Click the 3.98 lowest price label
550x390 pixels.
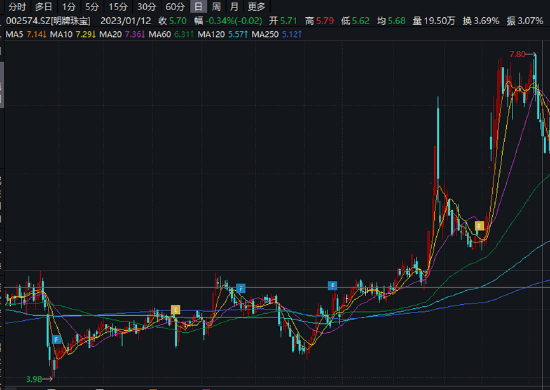34,379
